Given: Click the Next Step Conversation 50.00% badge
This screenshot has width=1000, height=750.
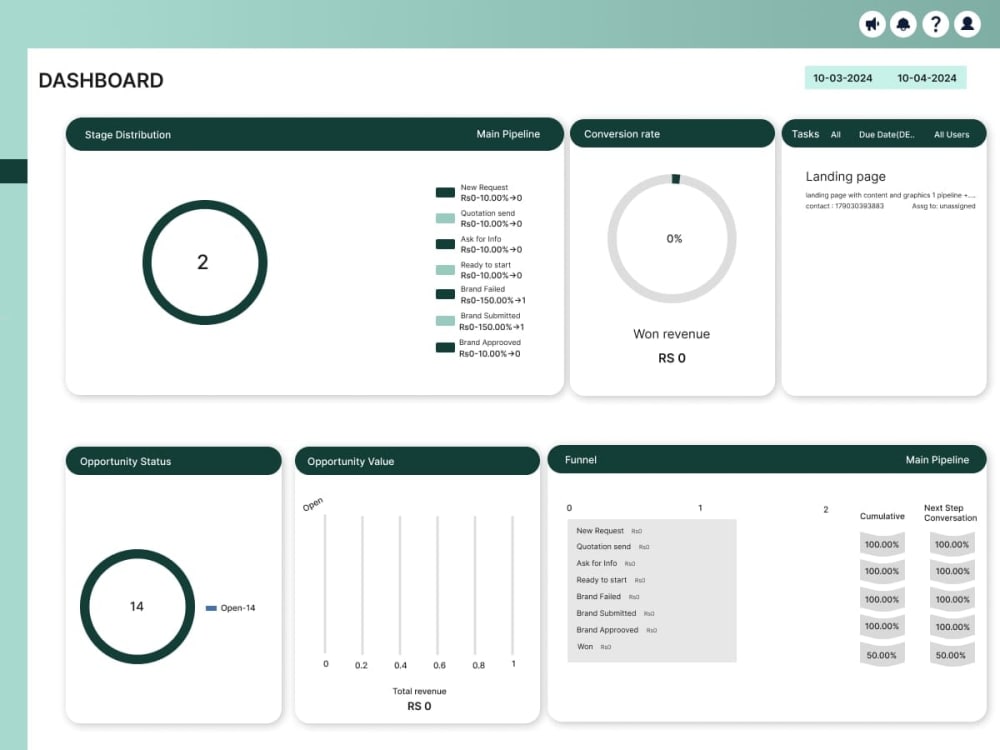Looking at the screenshot, I should (x=951, y=656).
